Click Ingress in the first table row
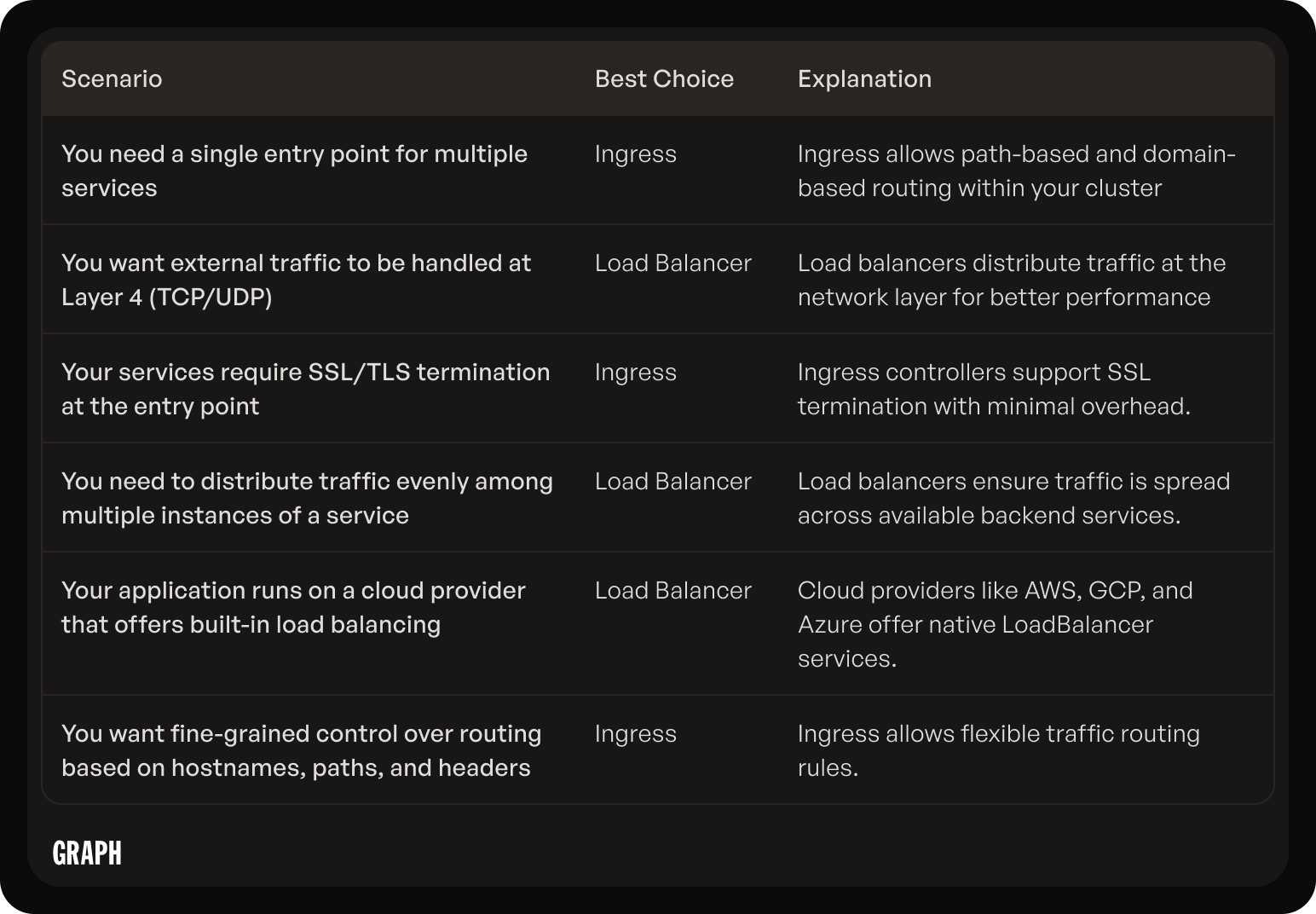 (x=636, y=153)
